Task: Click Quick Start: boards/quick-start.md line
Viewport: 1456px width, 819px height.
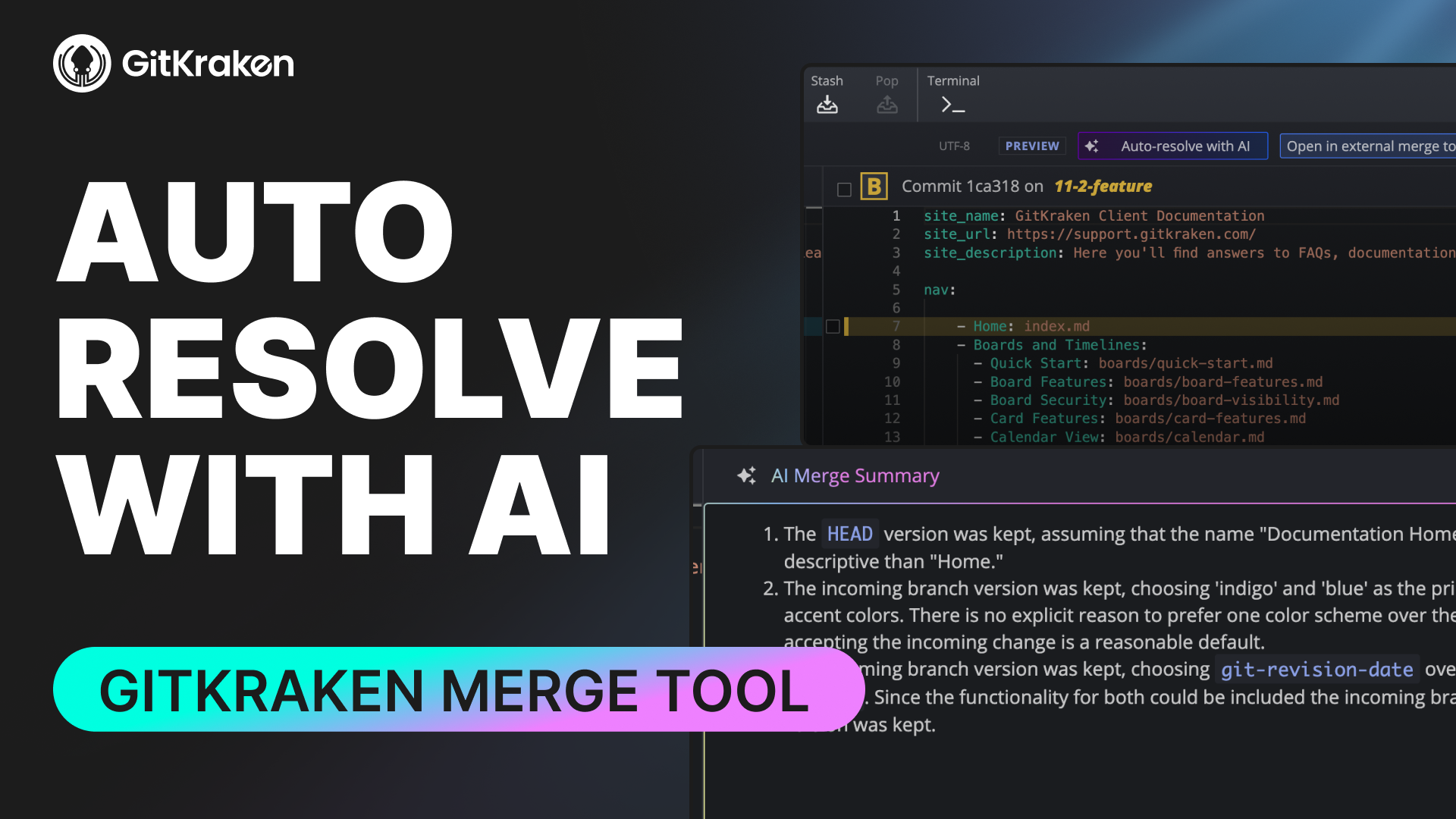Action: click(x=1123, y=363)
